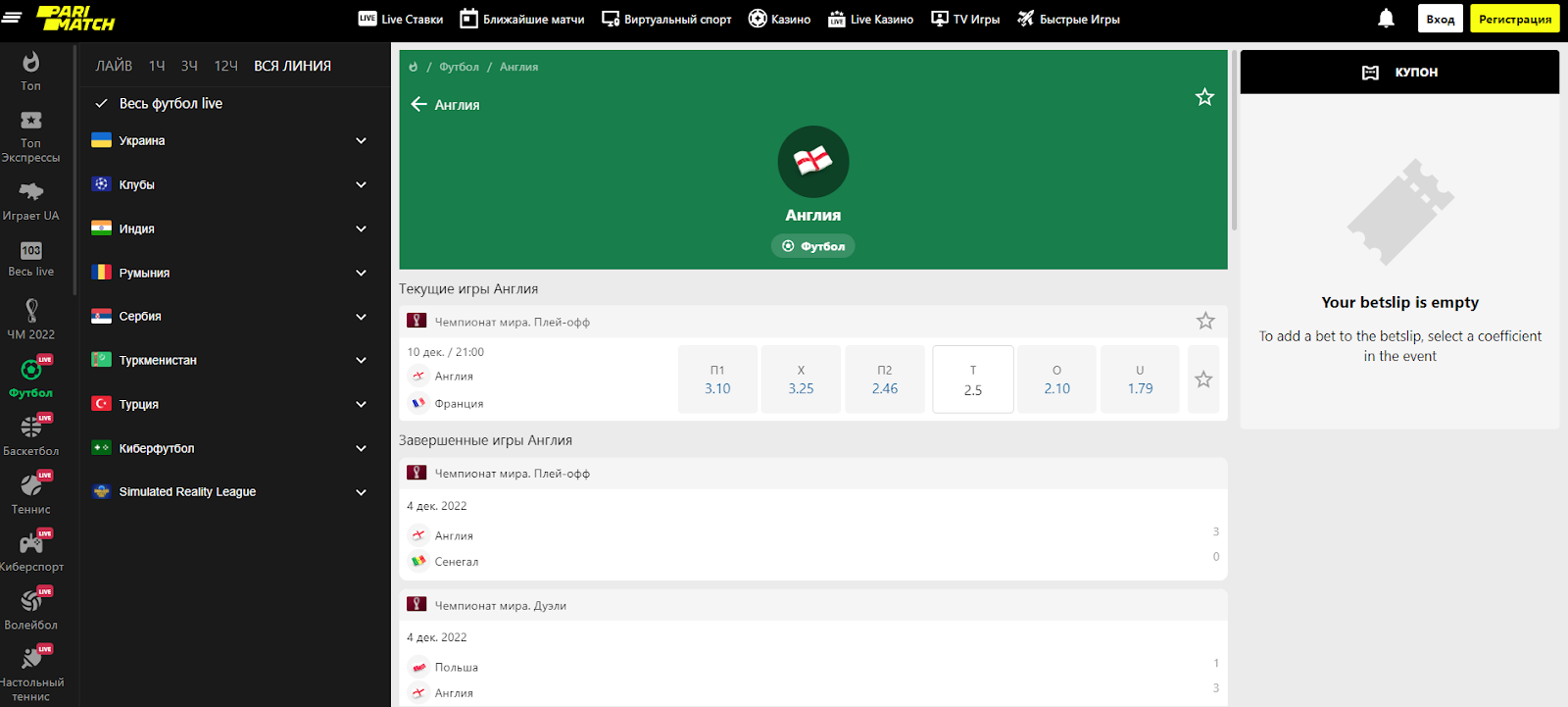Select Волейбол sport in sidebar
Screen dimensions: 1568x707
[31, 610]
